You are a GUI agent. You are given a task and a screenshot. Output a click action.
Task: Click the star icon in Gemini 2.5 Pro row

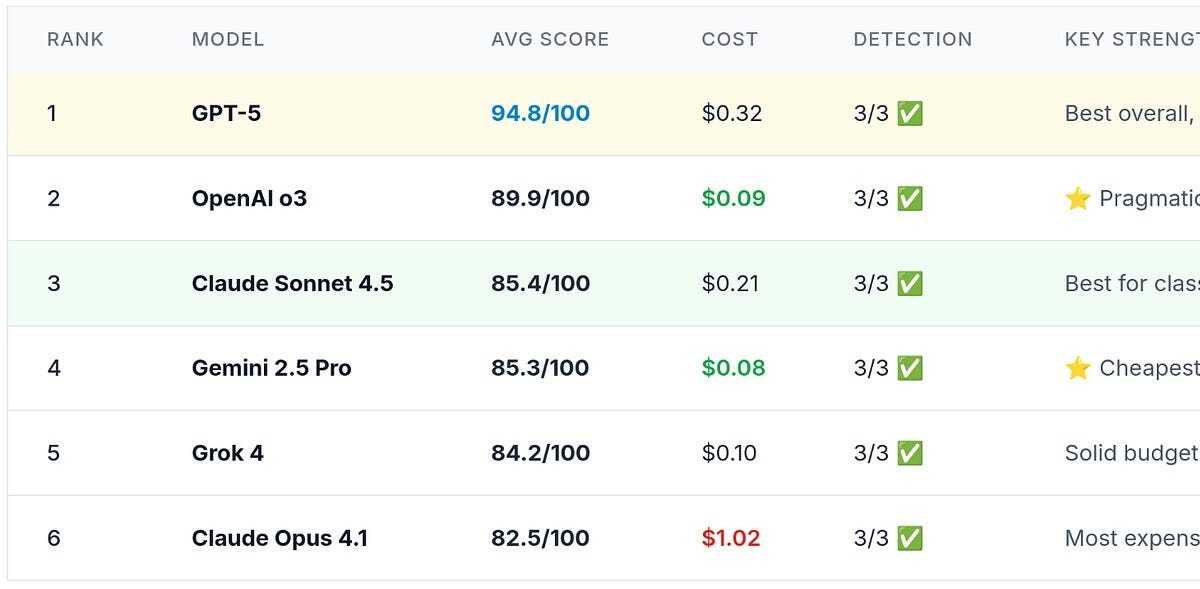[1077, 368]
